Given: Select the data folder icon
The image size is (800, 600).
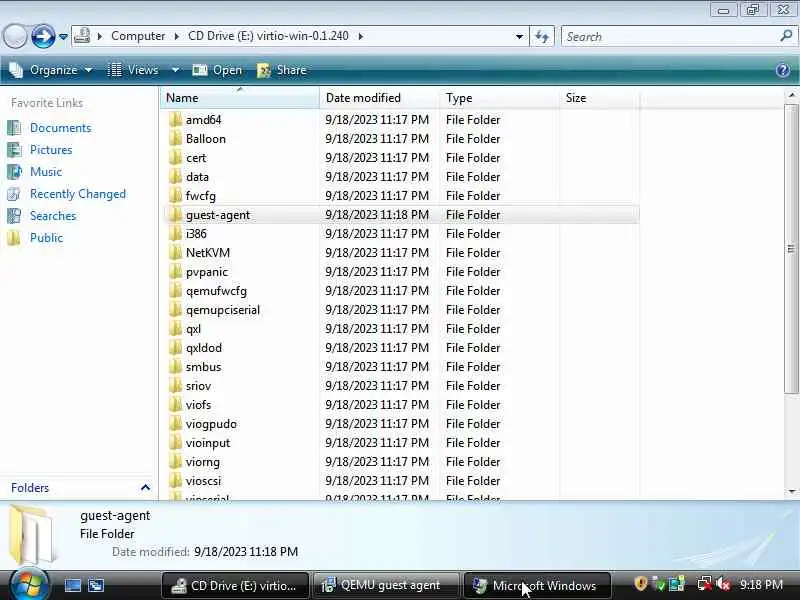Looking at the screenshot, I should [x=176, y=177].
